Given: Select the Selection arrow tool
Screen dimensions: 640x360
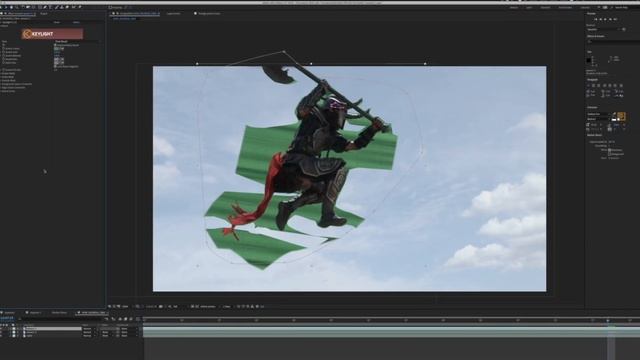Looking at the screenshot, I should (x=6, y=7).
